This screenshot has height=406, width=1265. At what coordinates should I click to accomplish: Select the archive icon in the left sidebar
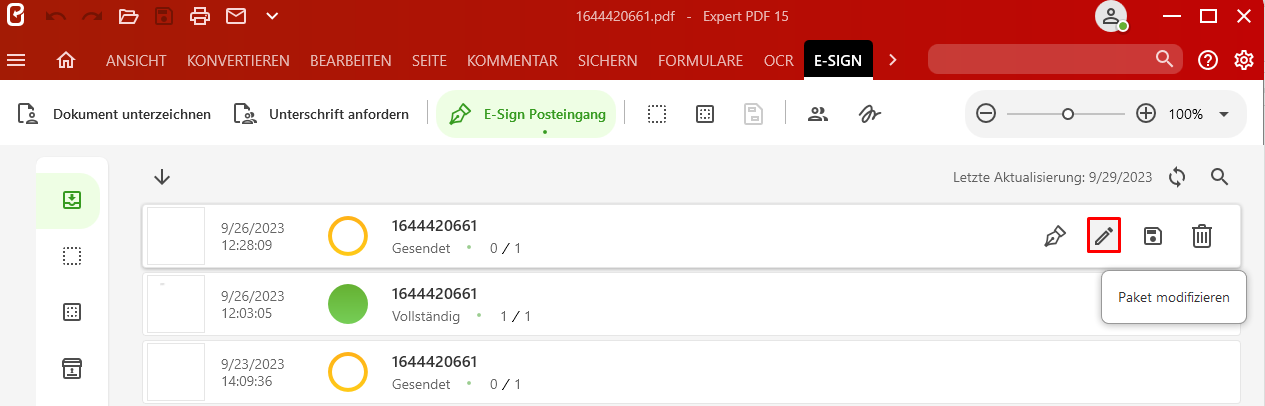coord(72,368)
